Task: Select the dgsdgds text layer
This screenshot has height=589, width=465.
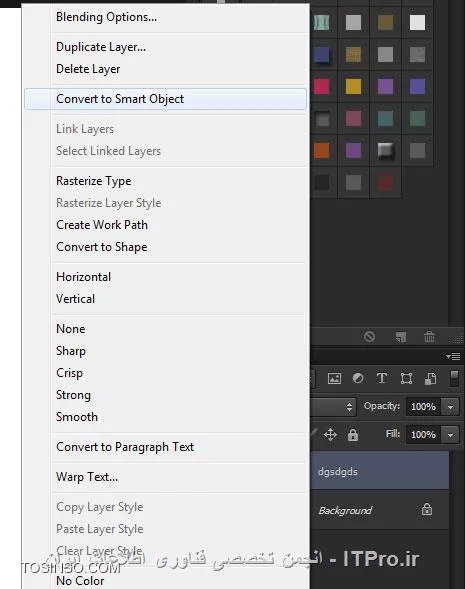Action: (x=380, y=471)
